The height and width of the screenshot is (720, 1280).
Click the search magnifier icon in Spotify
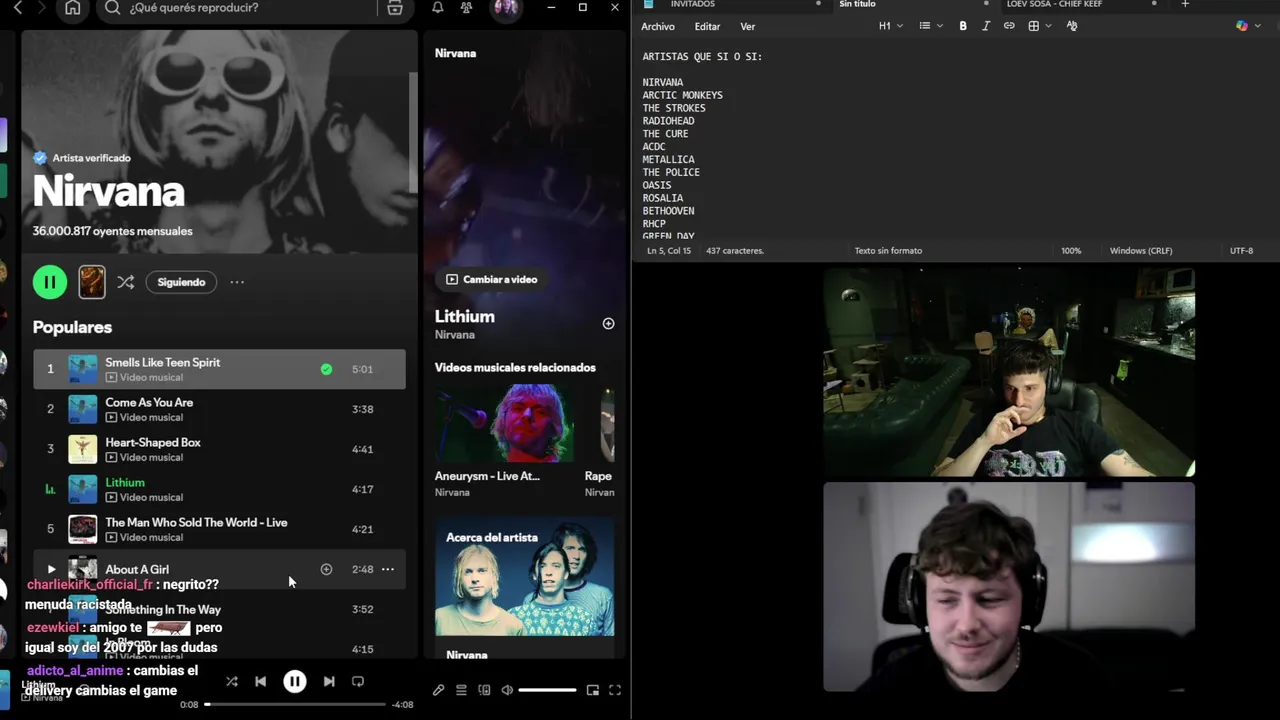(112, 8)
